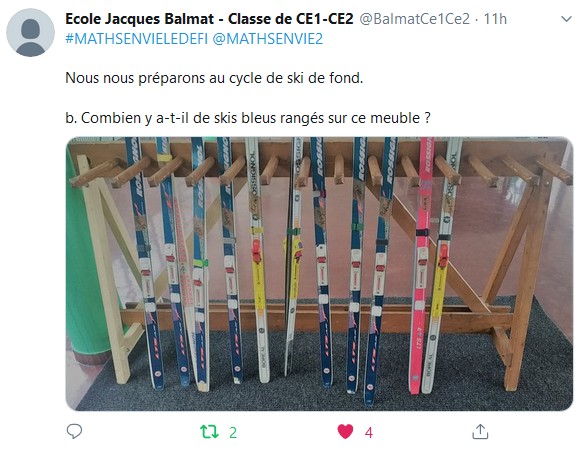Click the @BalmatCe1Ce2 handle
583x450 pixels.
point(414,19)
